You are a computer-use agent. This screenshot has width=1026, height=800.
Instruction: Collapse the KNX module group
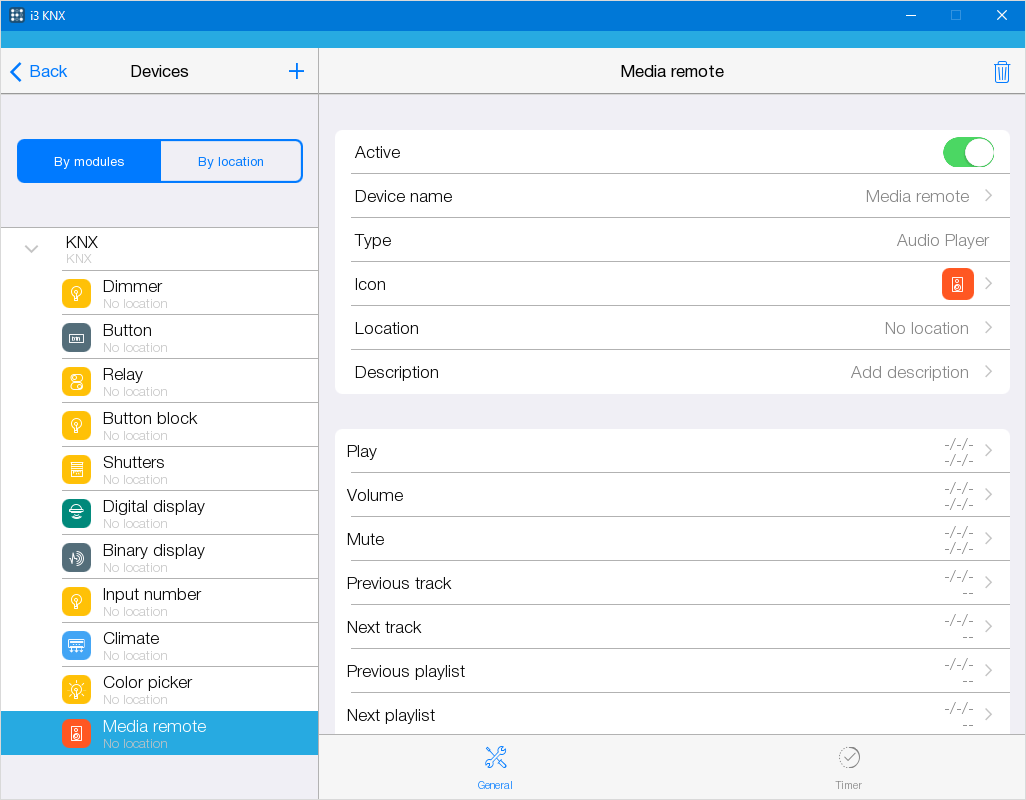(x=32, y=249)
